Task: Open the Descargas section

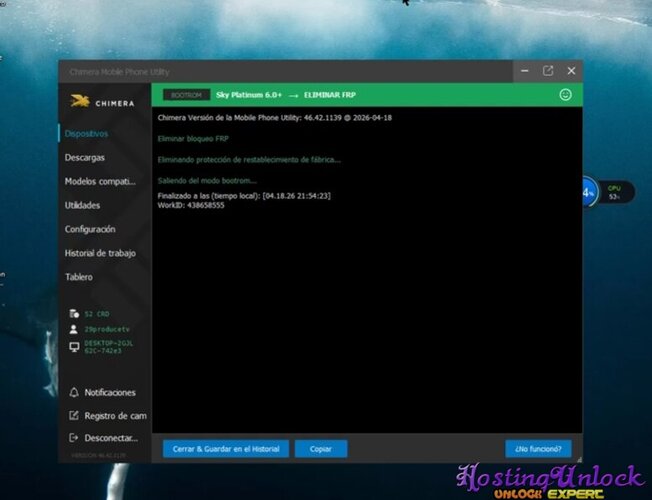Action: point(84,158)
